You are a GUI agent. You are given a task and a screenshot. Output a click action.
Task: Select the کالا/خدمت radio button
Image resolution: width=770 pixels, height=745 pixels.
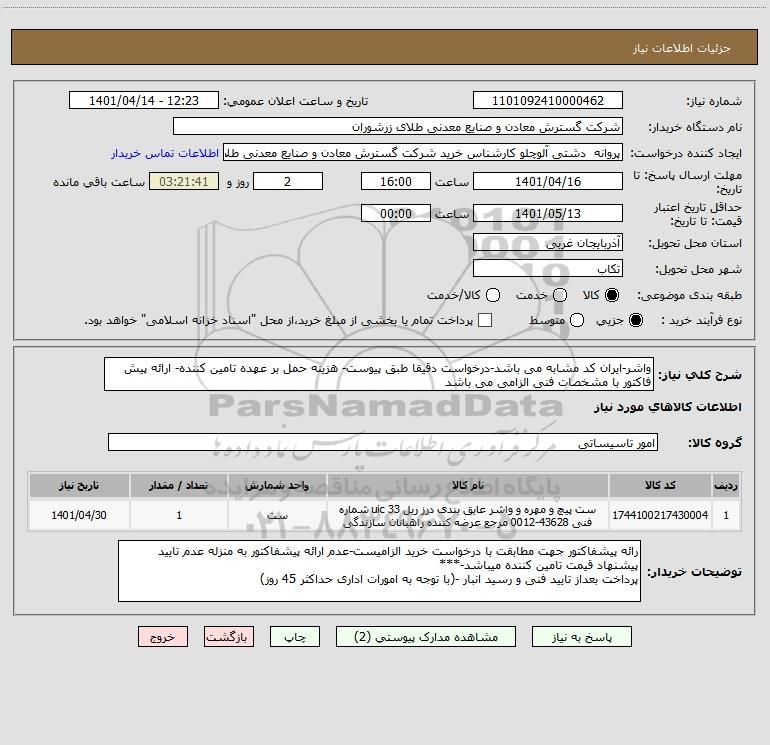point(493,295)
